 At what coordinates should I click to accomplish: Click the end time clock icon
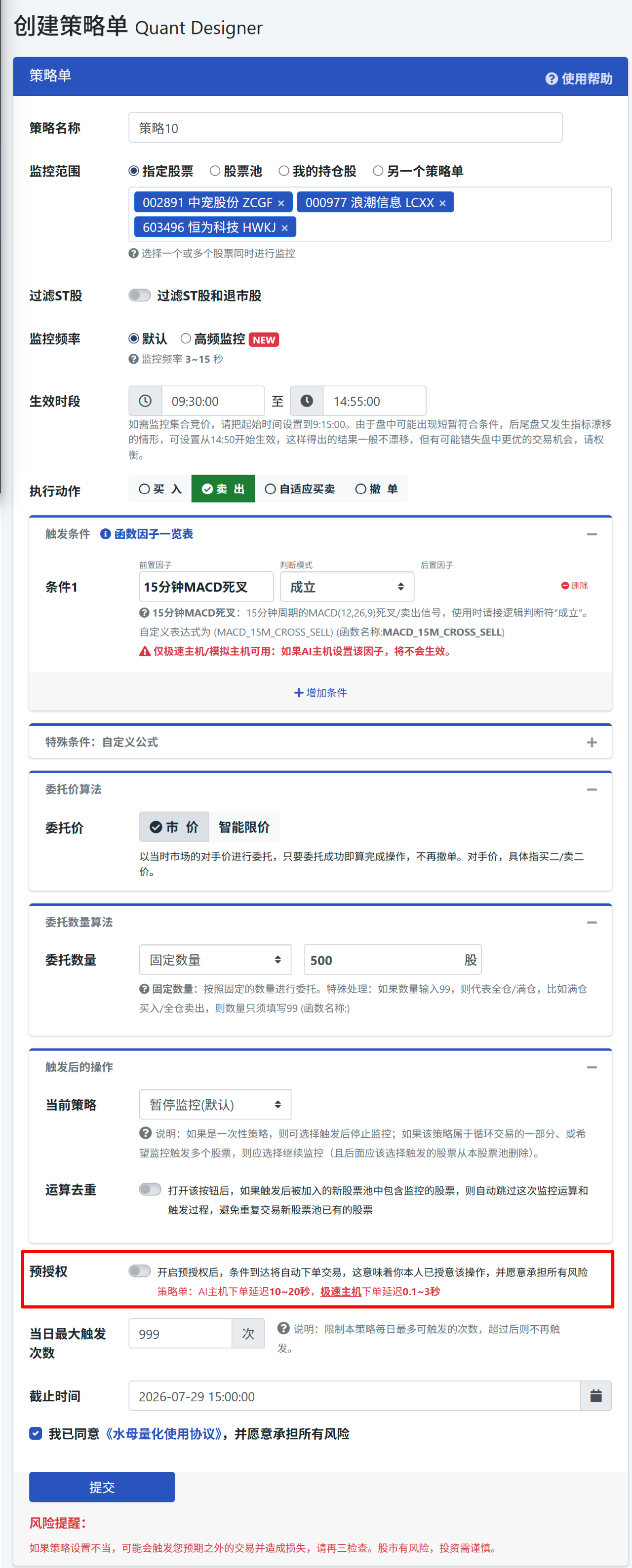coord(307,401)
